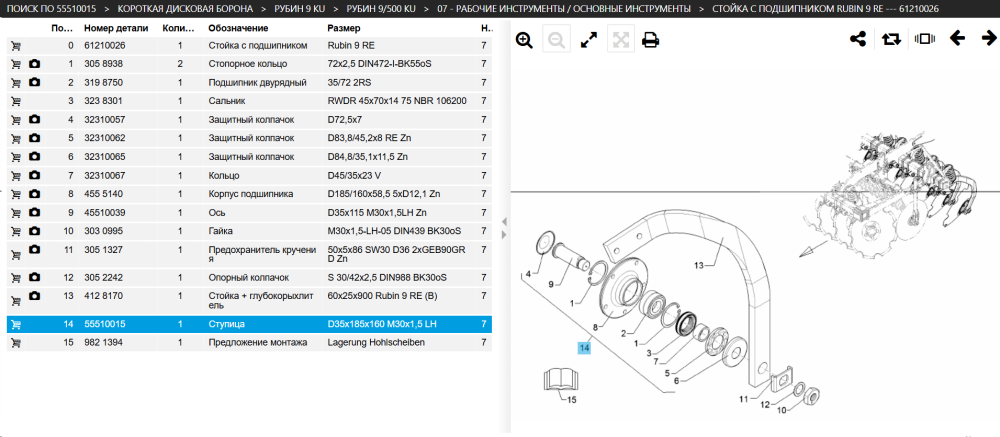This screenshot has width=1000, height=437.
Task: Toggle the layout view icon
Action: point(924,39)
